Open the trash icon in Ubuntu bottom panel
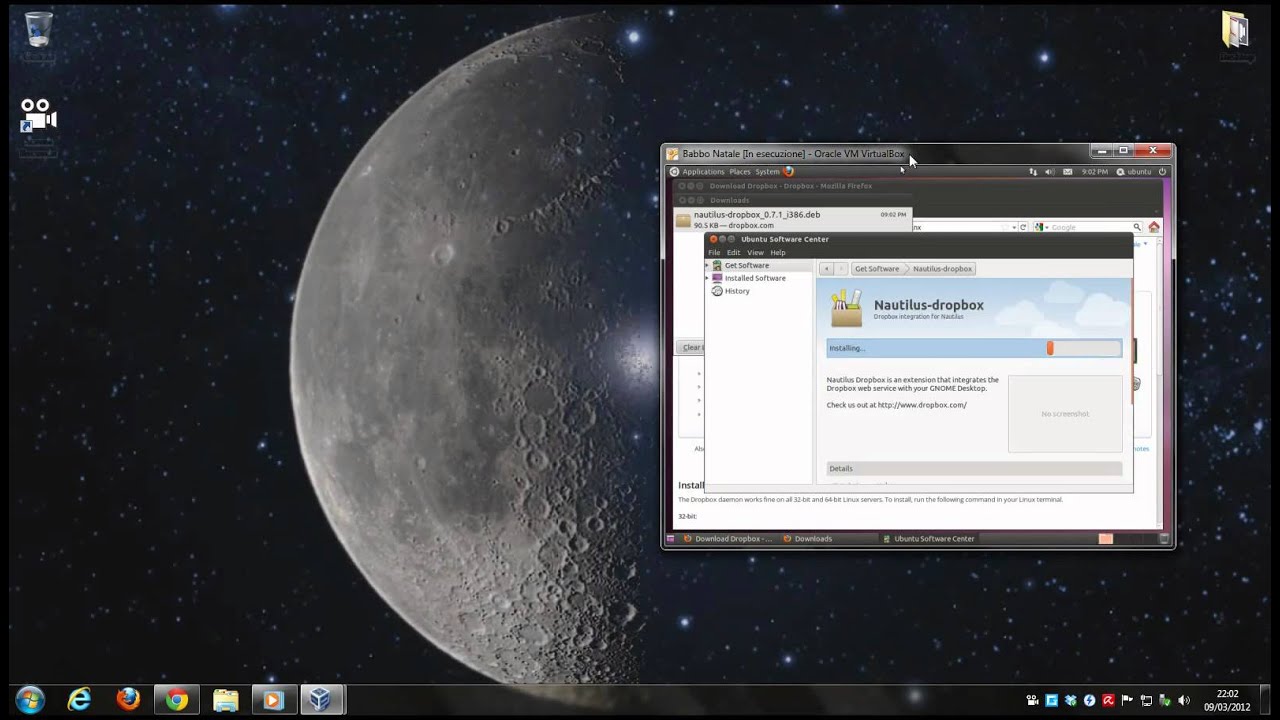This screenshot has height=720, width=1280. pyautogui.click(x=1163, y=539)
